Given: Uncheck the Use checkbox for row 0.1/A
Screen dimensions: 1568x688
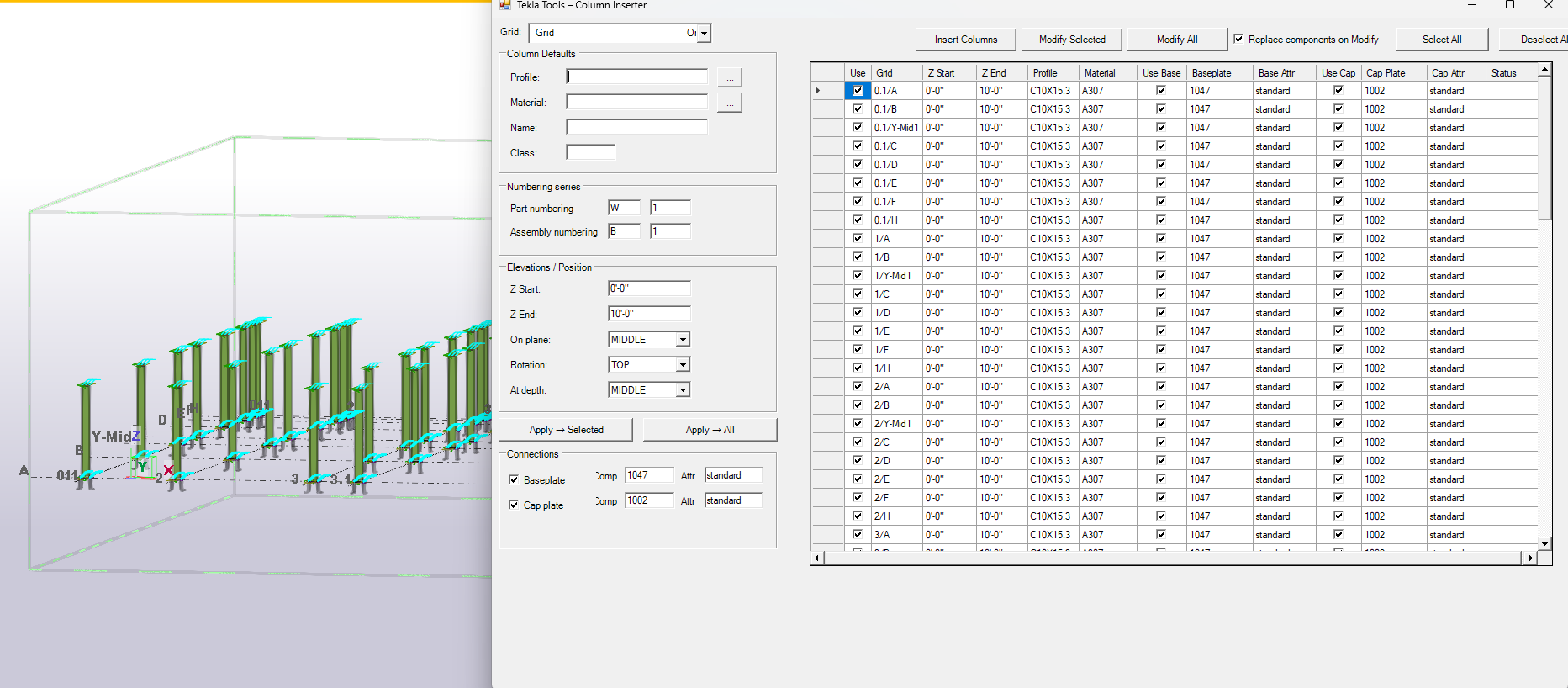Looking at the screenshot, I should [858, 91].
